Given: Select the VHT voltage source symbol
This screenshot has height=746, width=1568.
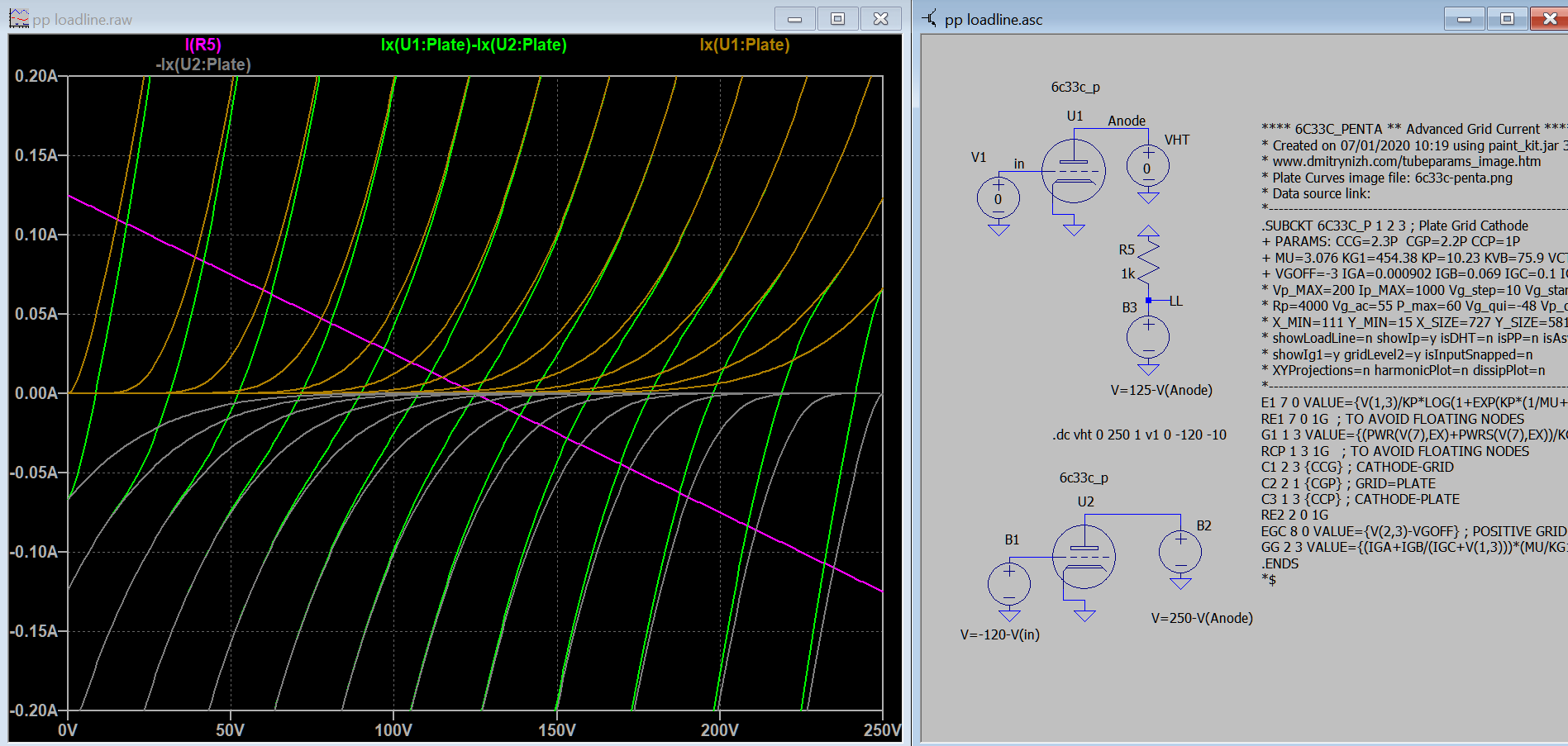Looking at the screenshot, I should (1147, 167).
